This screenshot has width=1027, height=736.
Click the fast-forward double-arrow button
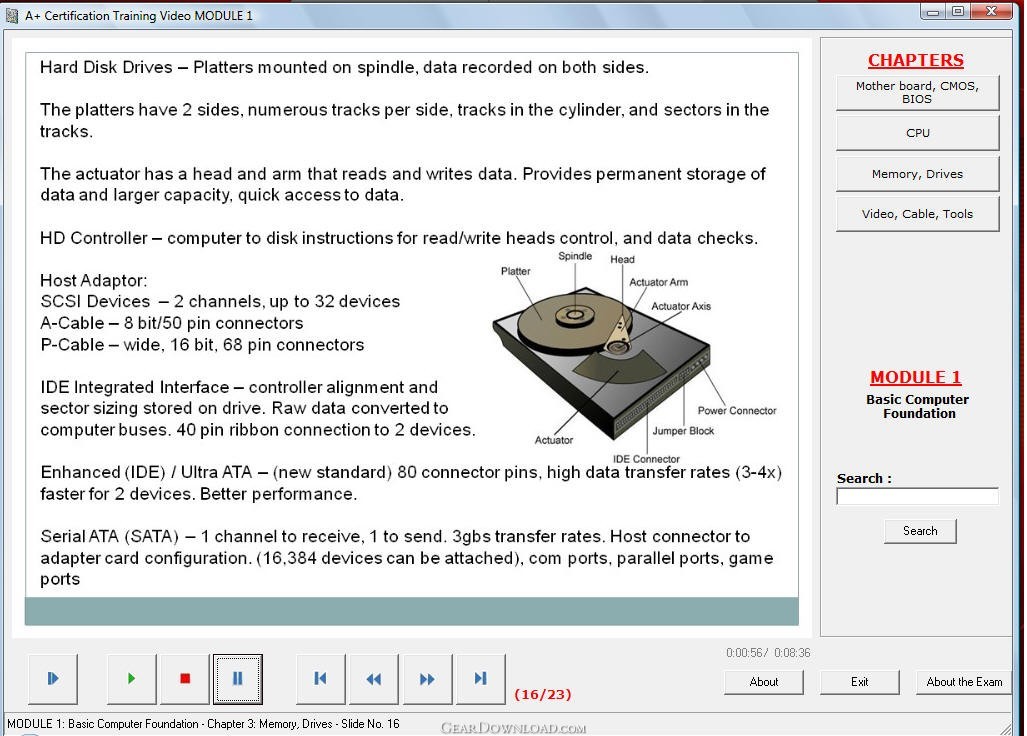pos(427,679)
